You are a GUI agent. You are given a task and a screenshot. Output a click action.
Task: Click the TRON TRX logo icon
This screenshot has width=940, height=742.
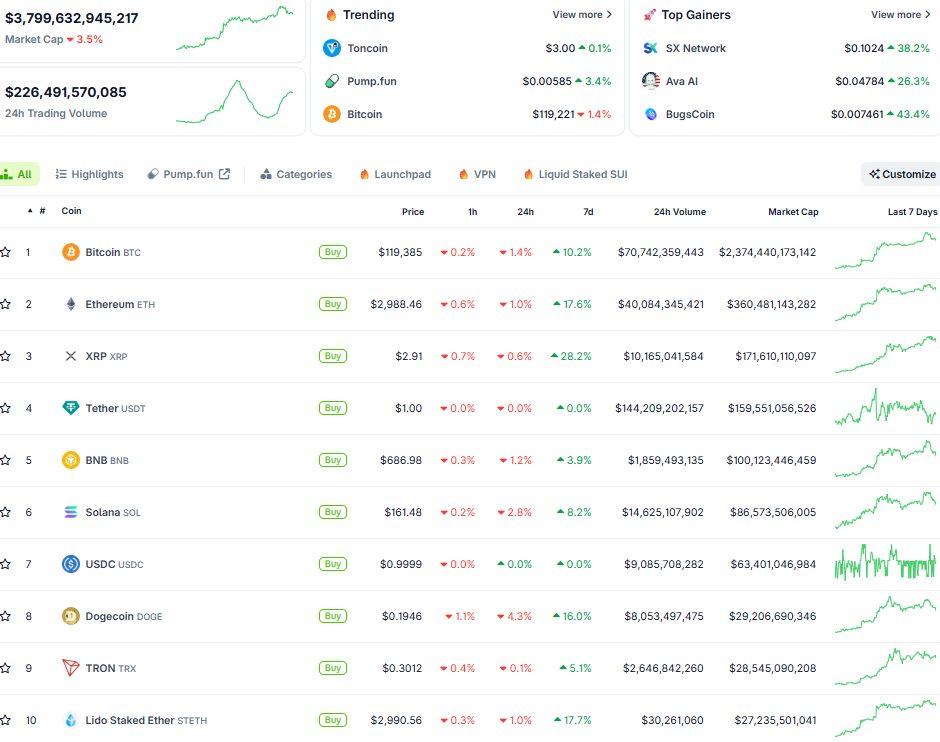pyautogui.click(x=71, y=668)
